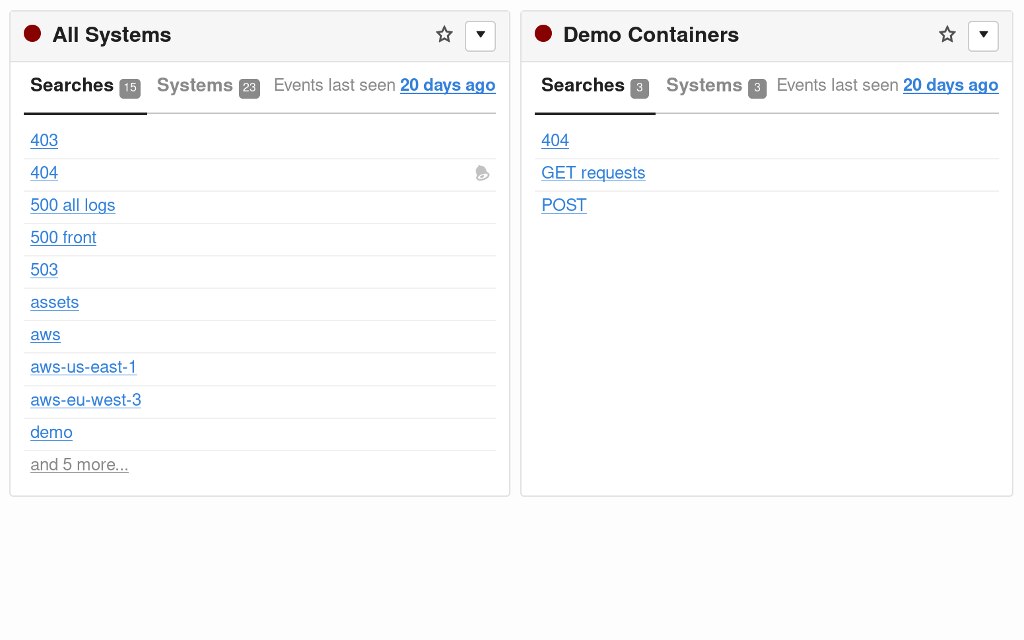Toggle the favorite star on All Systems
Screen dimensions: 1024x640
tap(444, 33)
